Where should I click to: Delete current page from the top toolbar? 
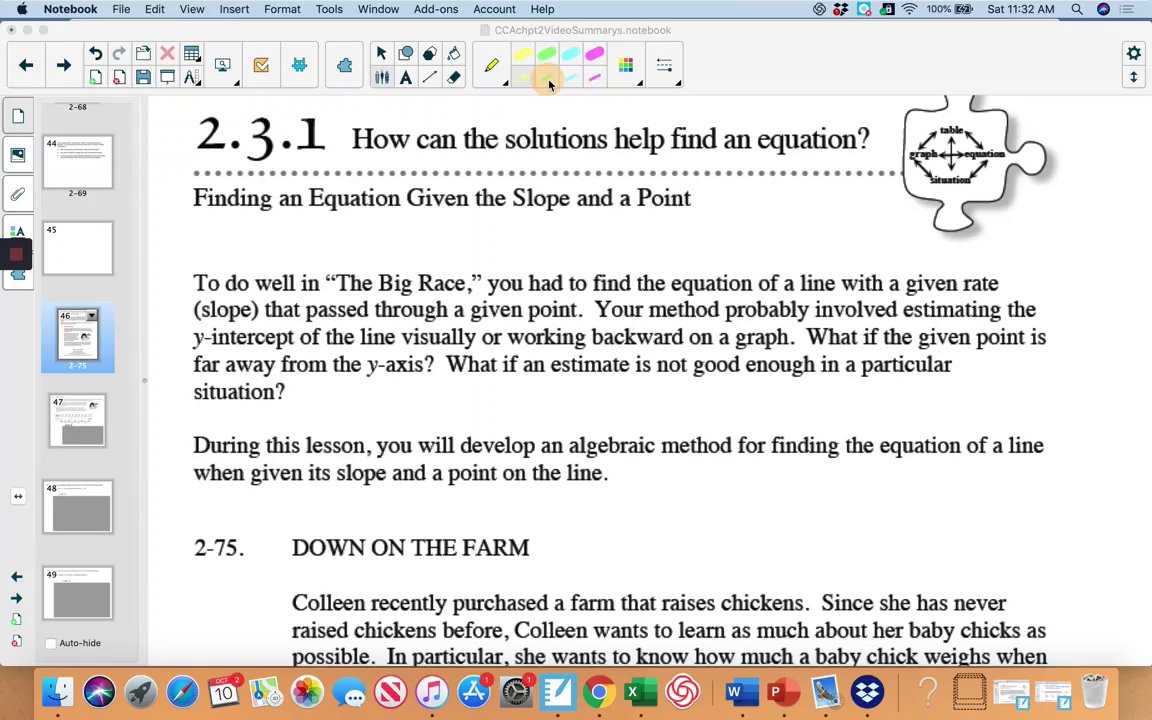click(x=119, y=77)
